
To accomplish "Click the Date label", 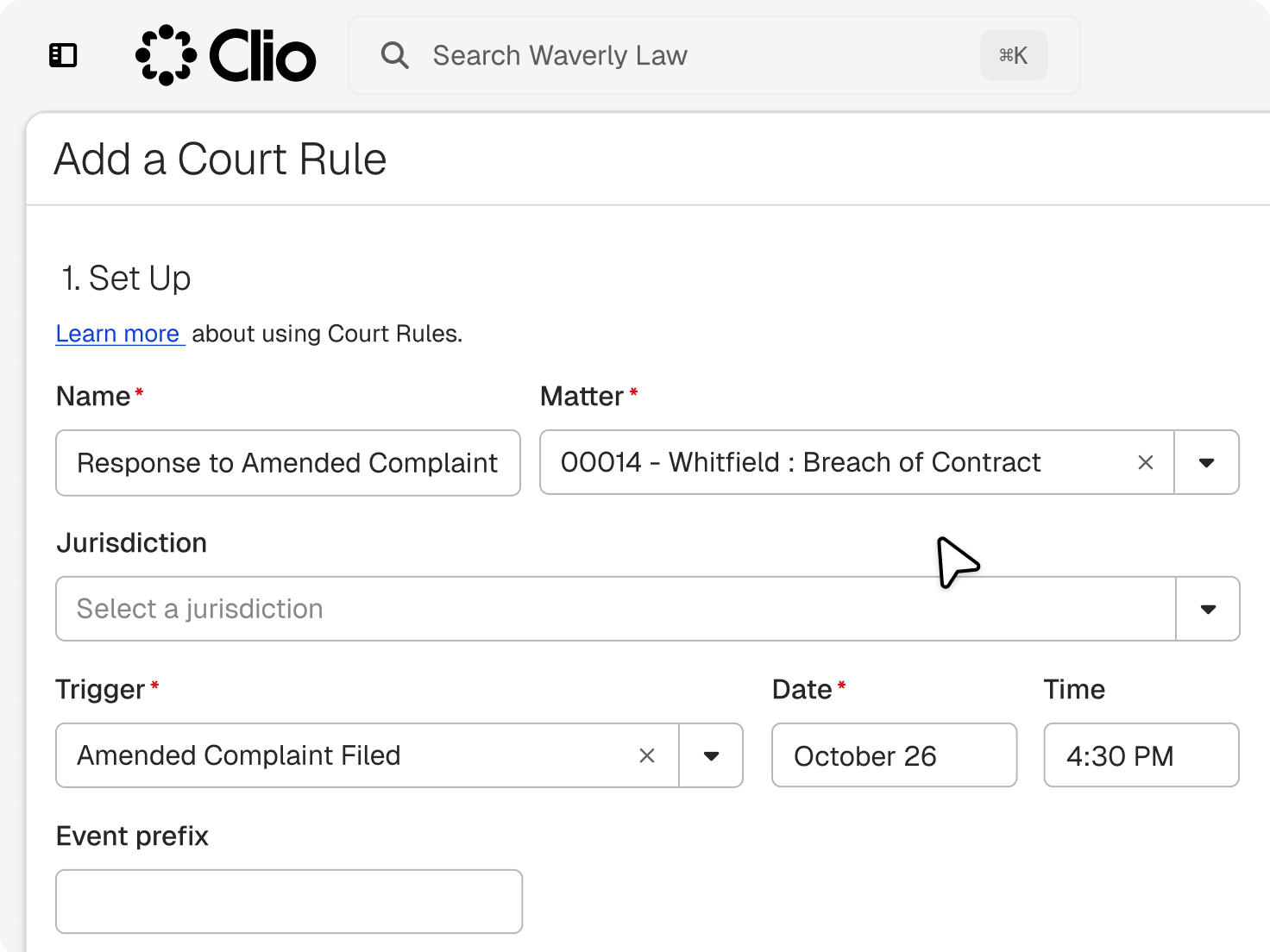I will (x=802, y=690).
